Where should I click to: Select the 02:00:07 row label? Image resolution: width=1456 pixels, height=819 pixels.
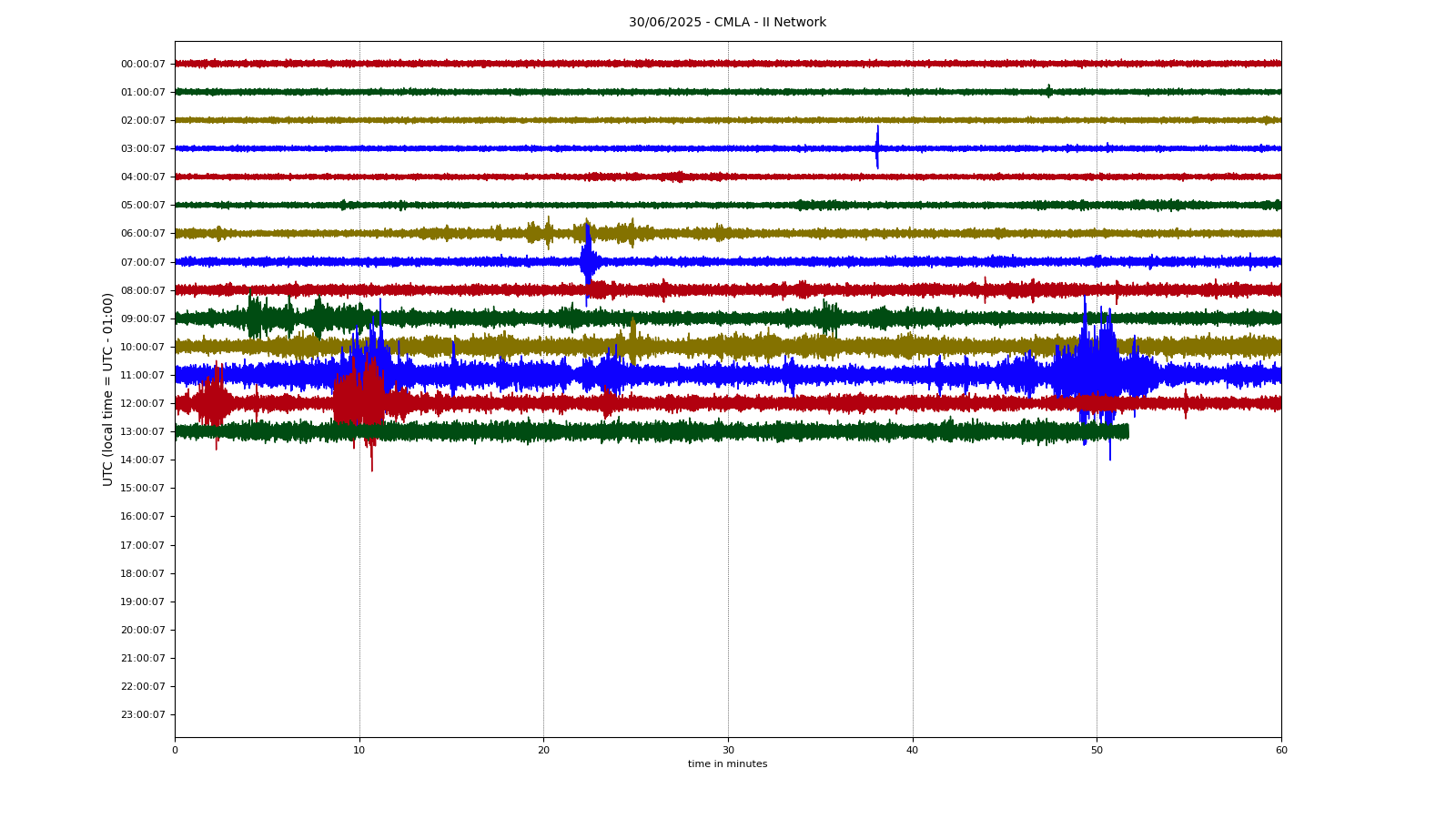pos(143,120)
